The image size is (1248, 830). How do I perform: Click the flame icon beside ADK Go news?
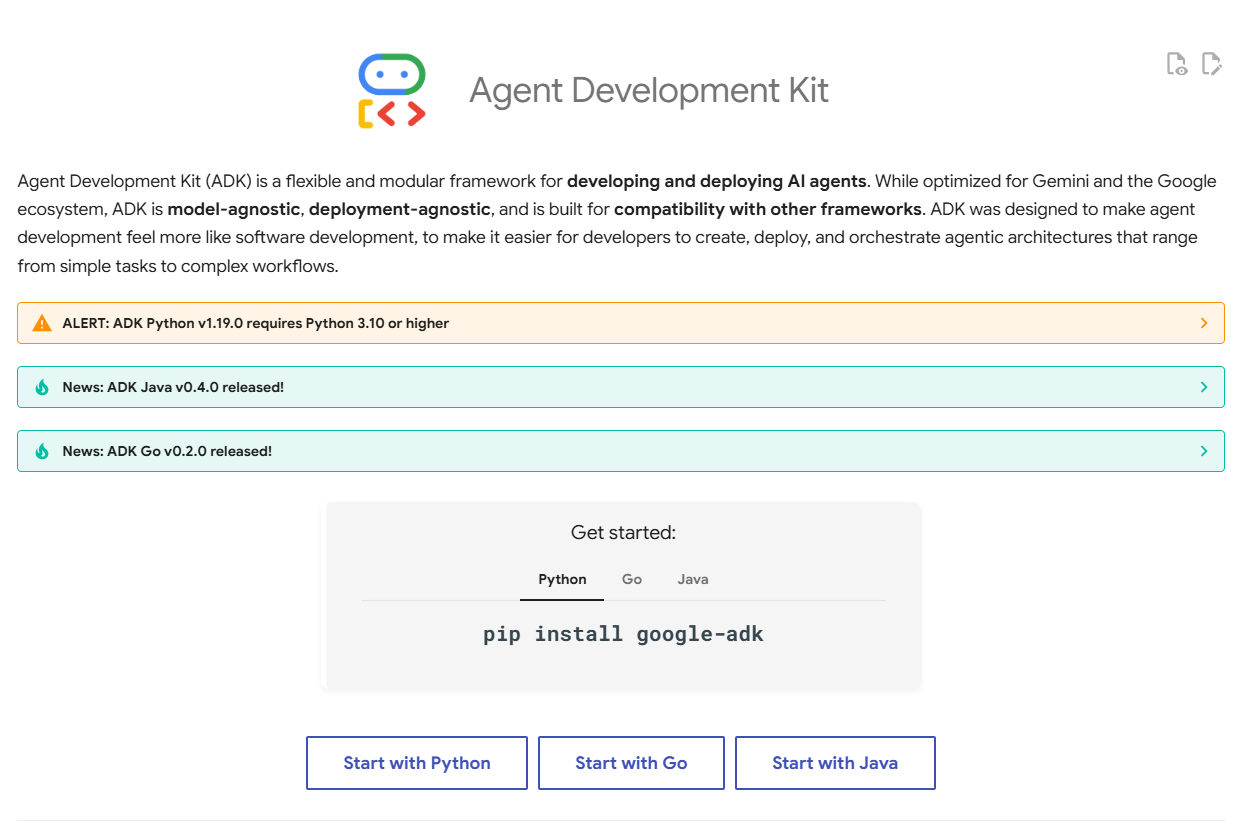(41, 451)
